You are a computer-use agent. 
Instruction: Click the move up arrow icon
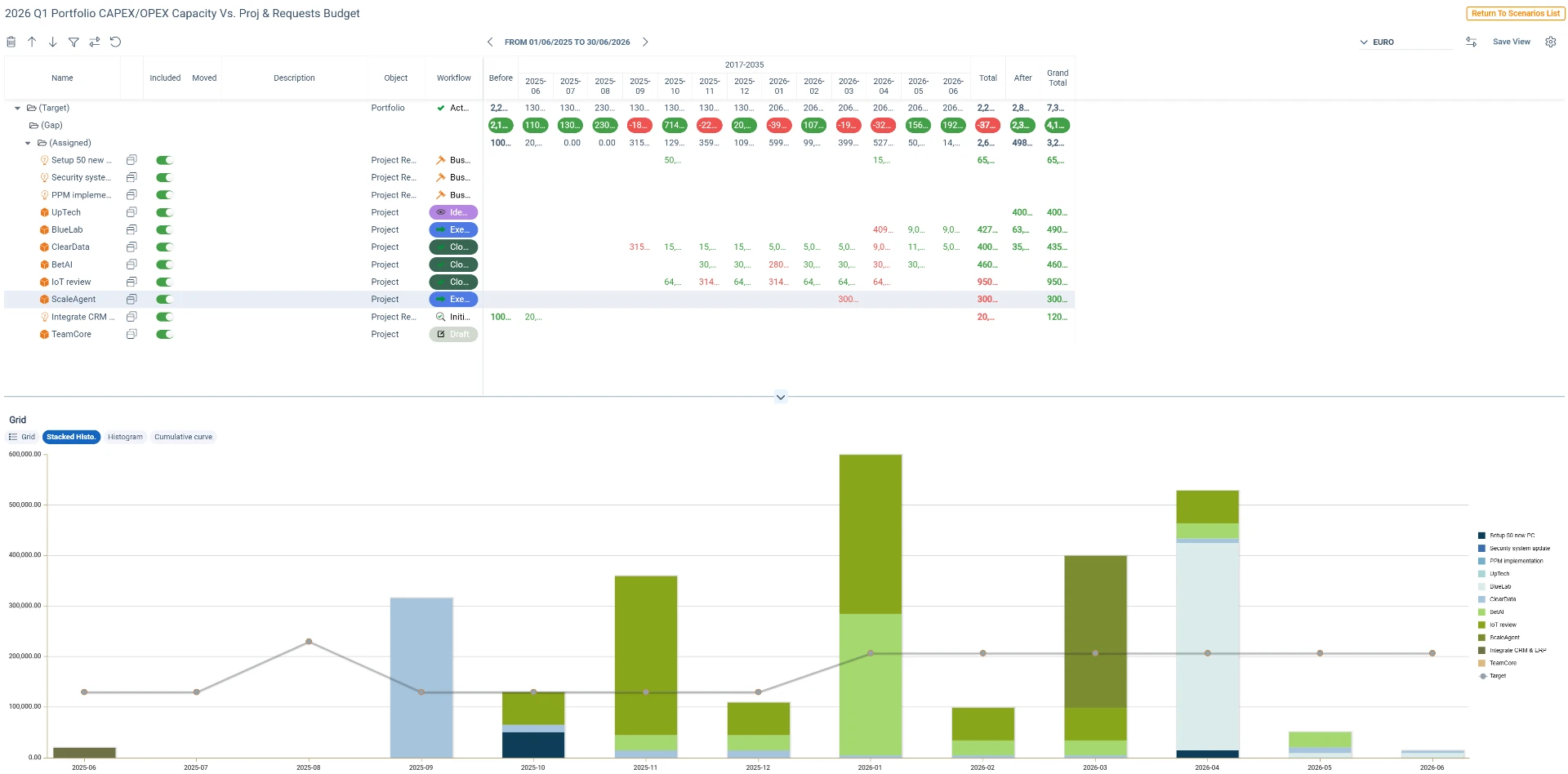point(32,42)
